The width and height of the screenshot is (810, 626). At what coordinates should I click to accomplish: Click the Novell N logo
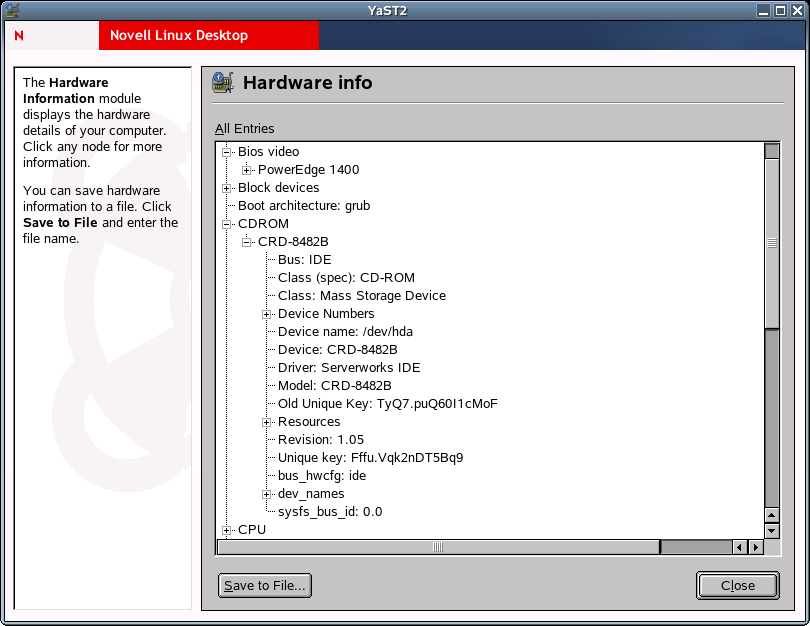tap(19, 36)
